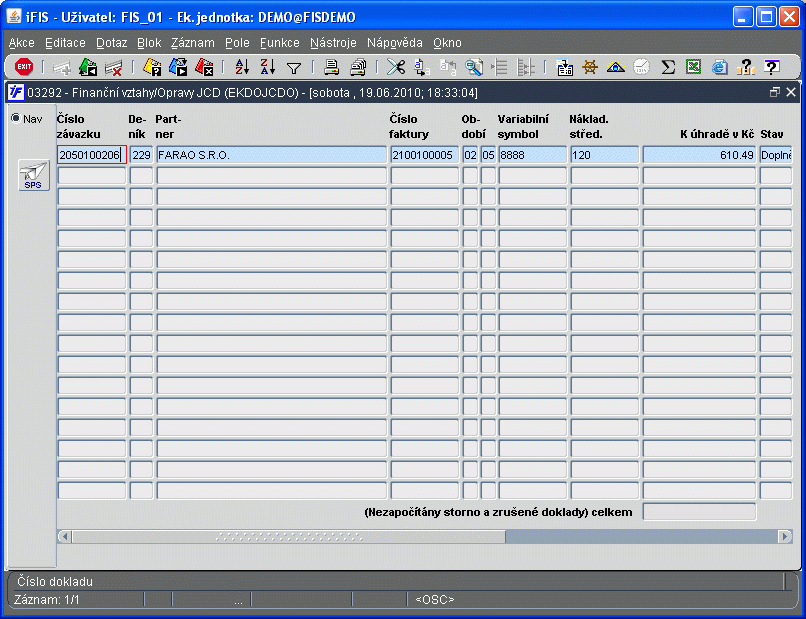
Task: Click the Internet Explorer browser icon
Action: pyautogui.click(x=720, y=67)
